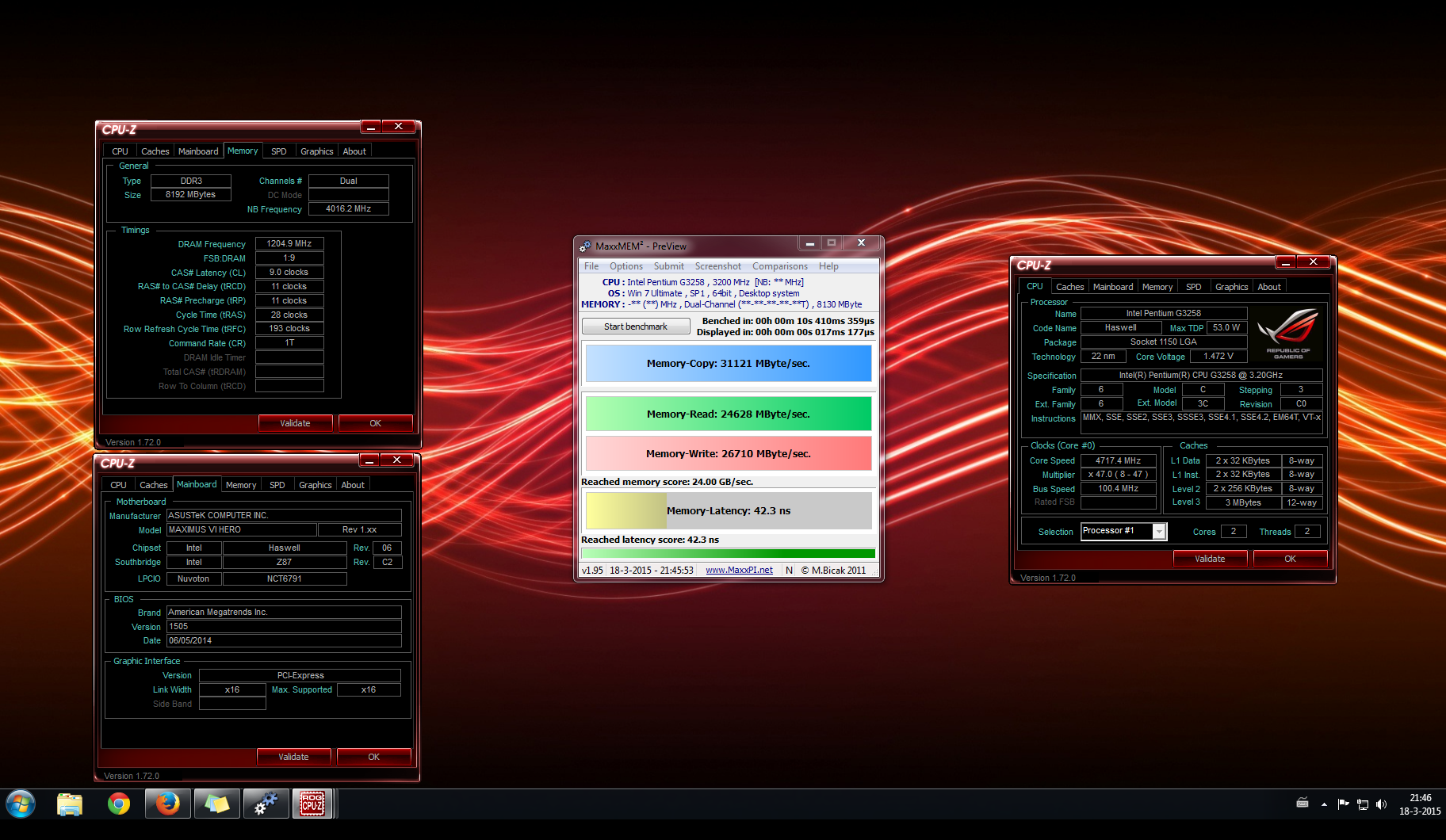Click Validate in the Mainboard CPU-Z window
The width and height of the screenshot is (1446, 840).
pyautogui.click(x=293, y=757)
